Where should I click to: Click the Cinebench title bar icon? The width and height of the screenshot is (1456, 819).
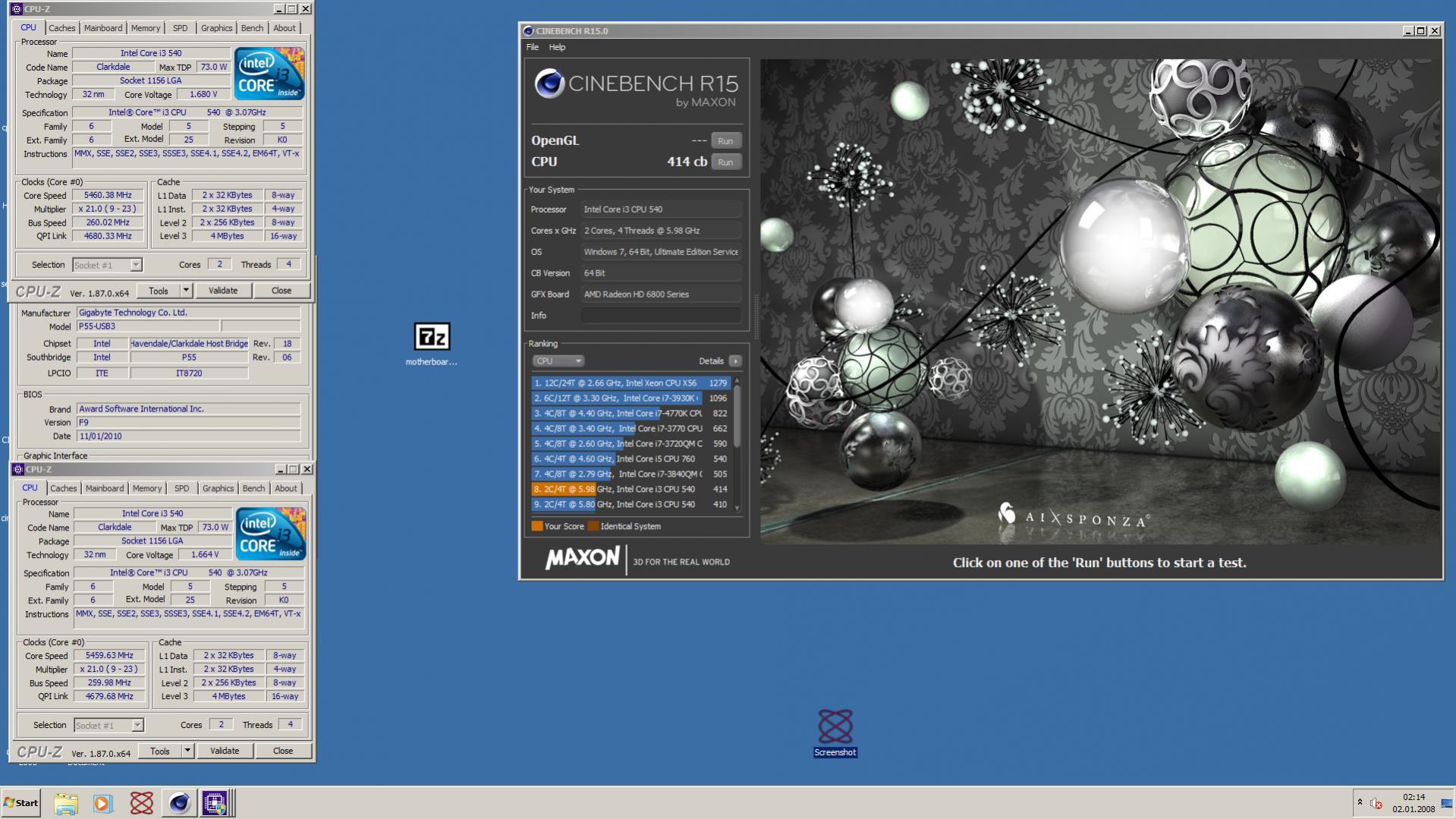click(528, 31)
